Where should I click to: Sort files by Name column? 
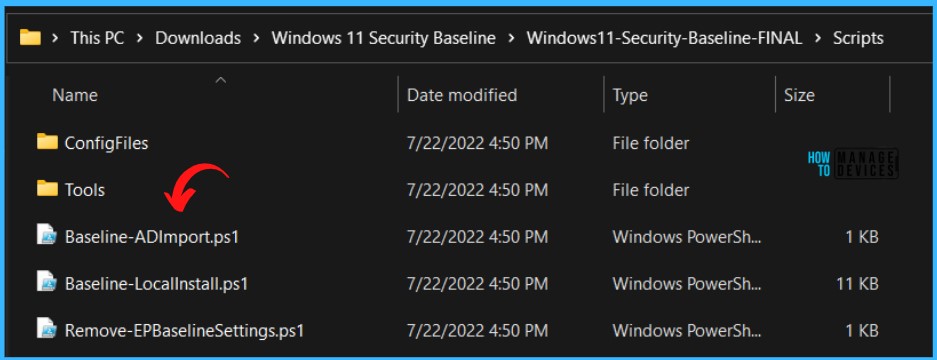pos(75,95)
